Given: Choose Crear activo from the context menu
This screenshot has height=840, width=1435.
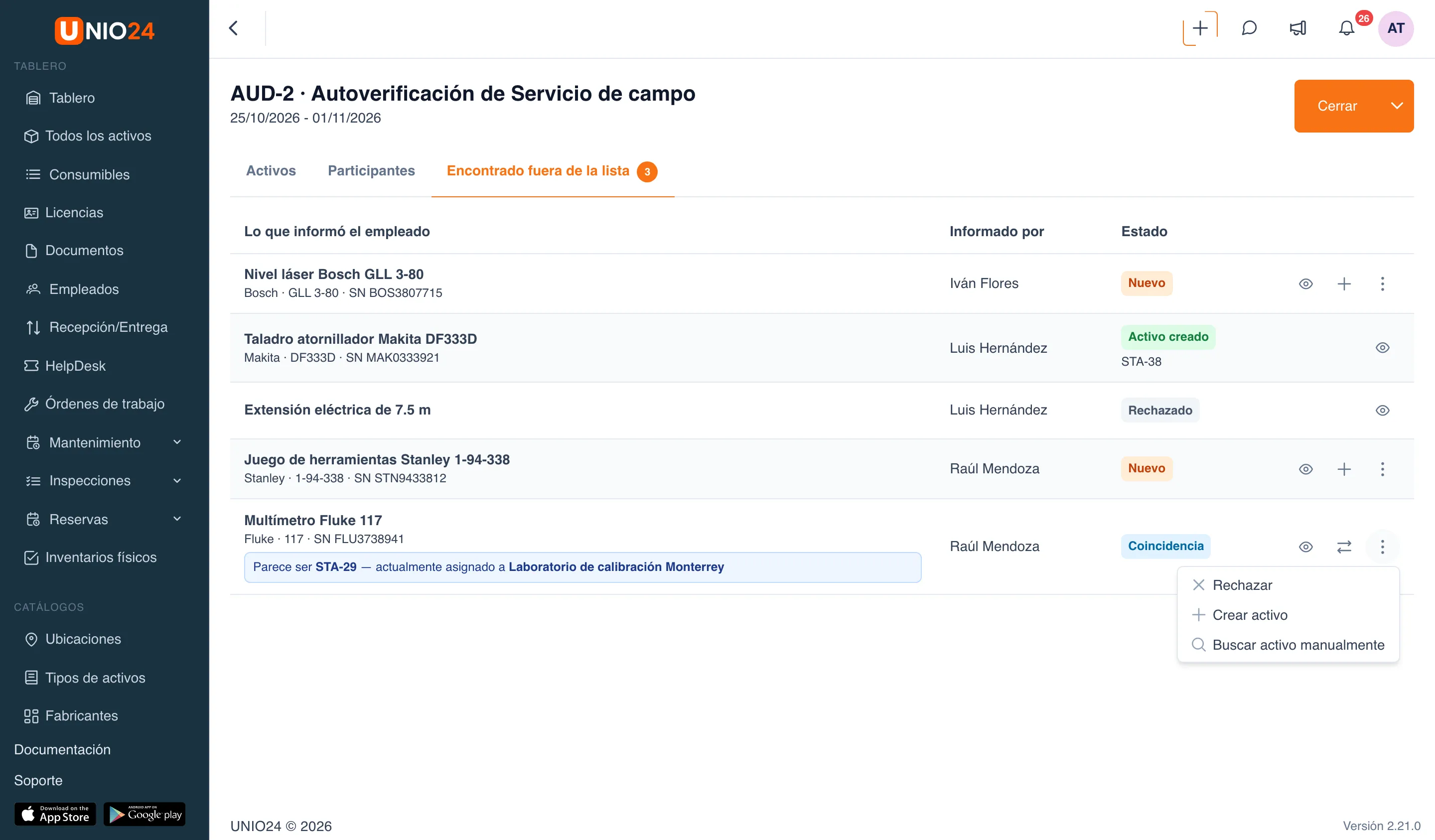Looking at the screenshot, I should pyautogui.click(x=1288, y=615).
